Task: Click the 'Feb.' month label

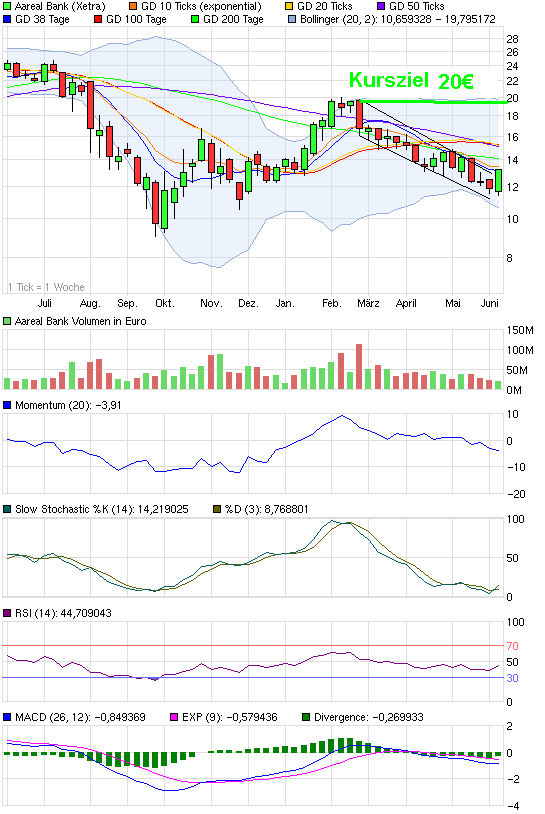Action: [x=332, y=303]
